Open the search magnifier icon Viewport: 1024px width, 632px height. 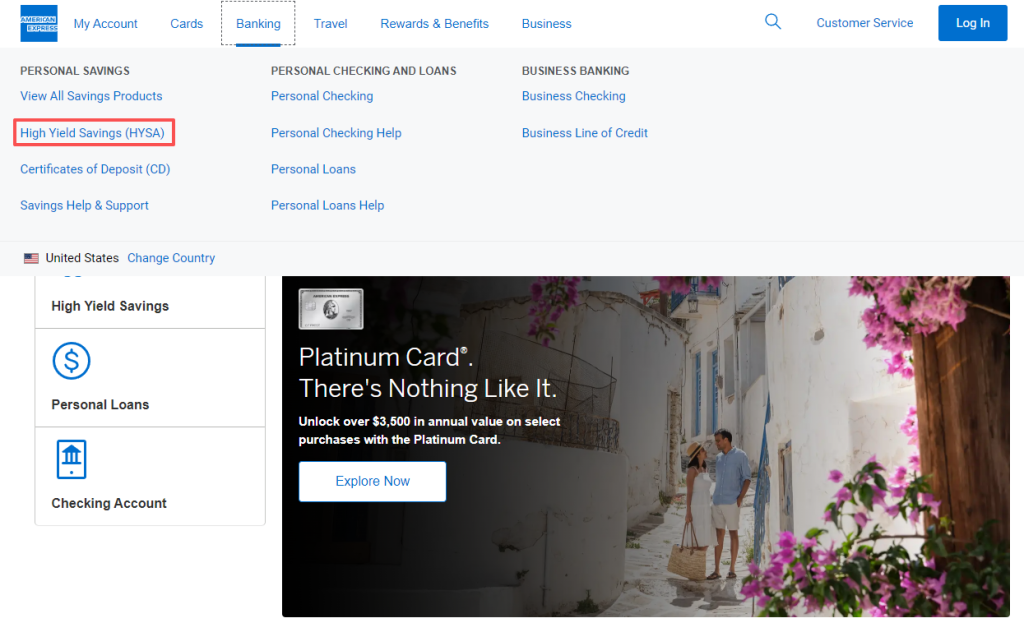(x=773, y=22)
